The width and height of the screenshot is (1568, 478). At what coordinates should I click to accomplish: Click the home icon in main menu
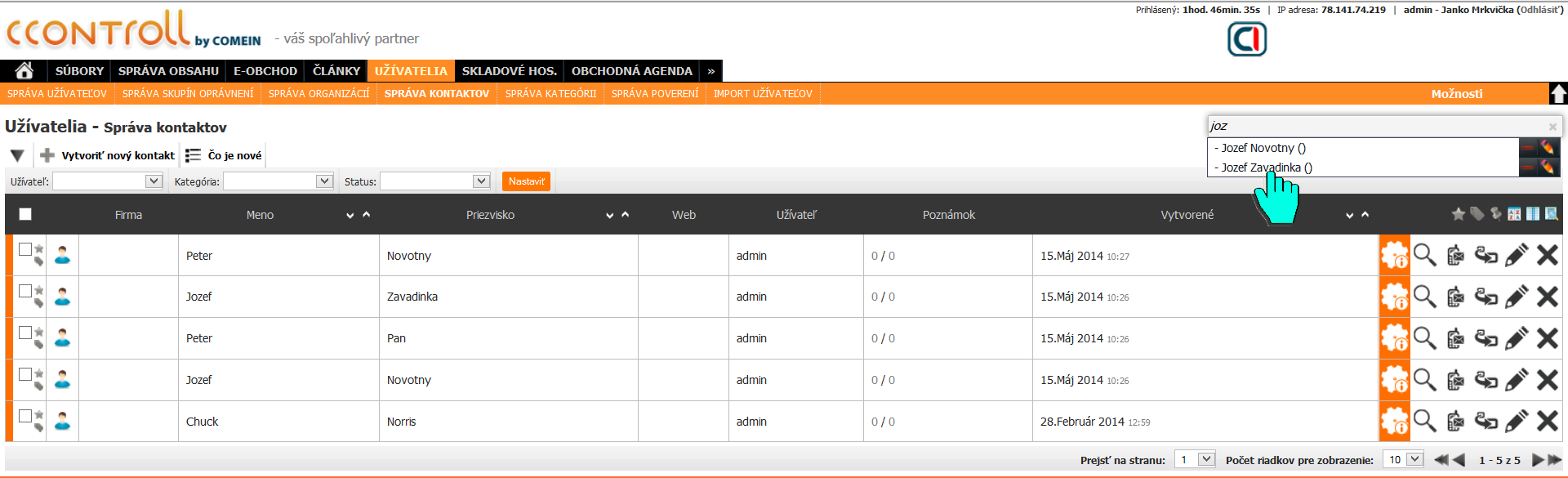tap(24, 71)
